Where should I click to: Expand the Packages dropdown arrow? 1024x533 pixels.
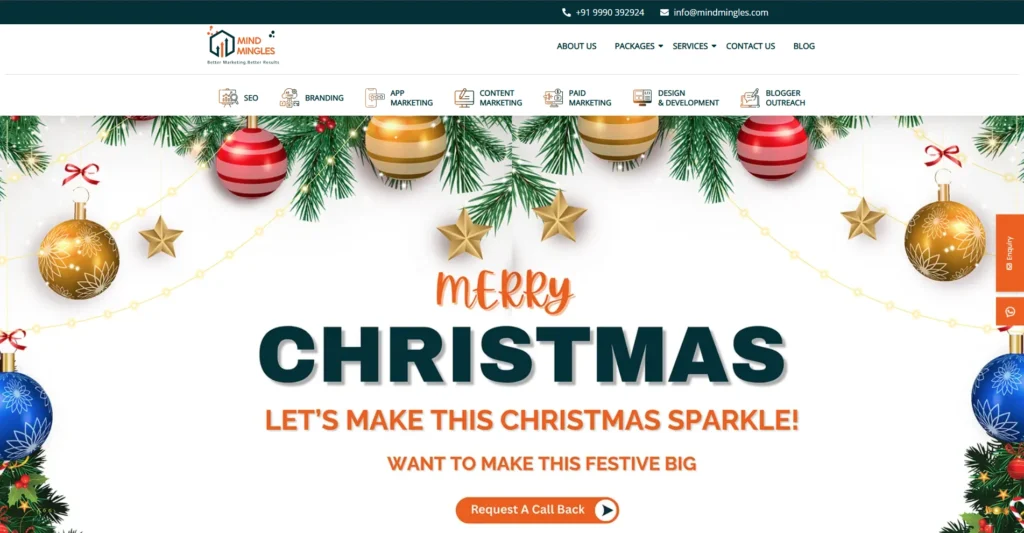660,46
